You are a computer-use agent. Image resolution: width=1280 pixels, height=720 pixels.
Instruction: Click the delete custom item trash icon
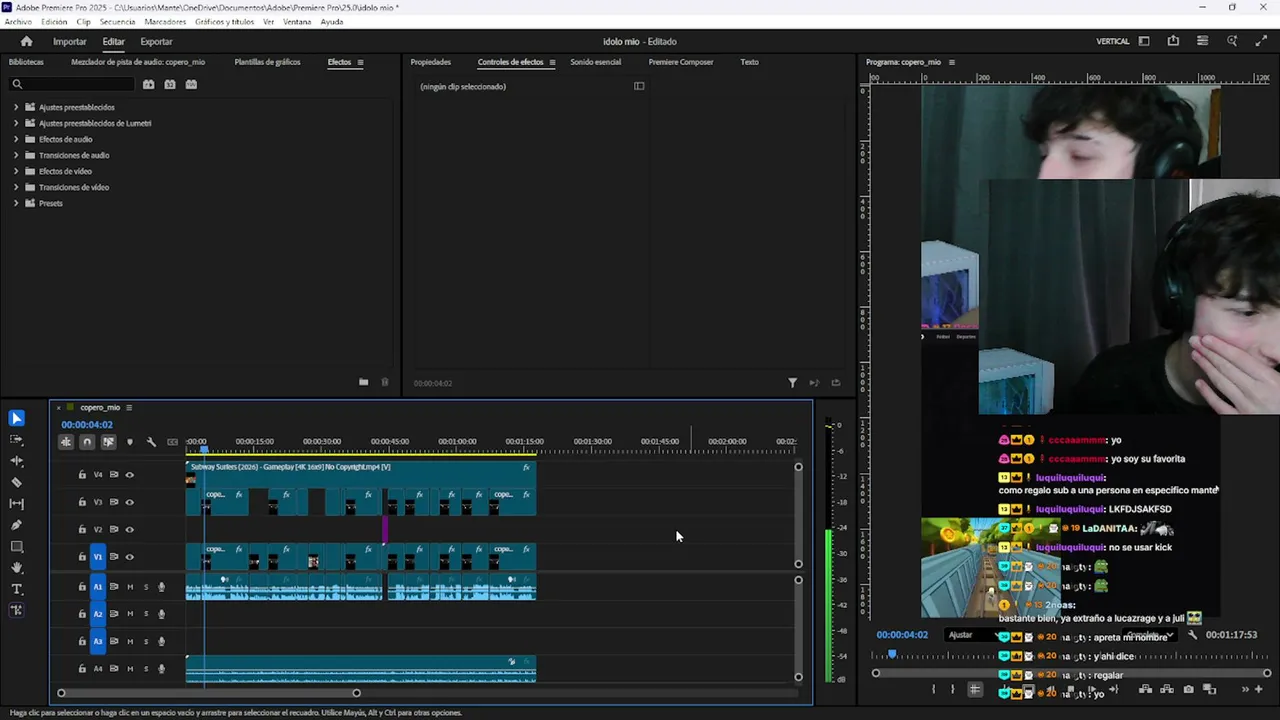tap(385, 382)
